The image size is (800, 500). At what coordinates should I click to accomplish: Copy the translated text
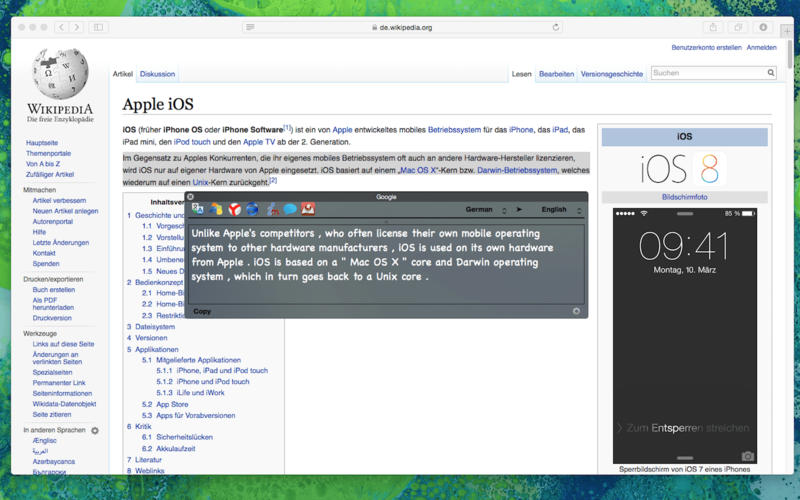[x=202, y=311]
